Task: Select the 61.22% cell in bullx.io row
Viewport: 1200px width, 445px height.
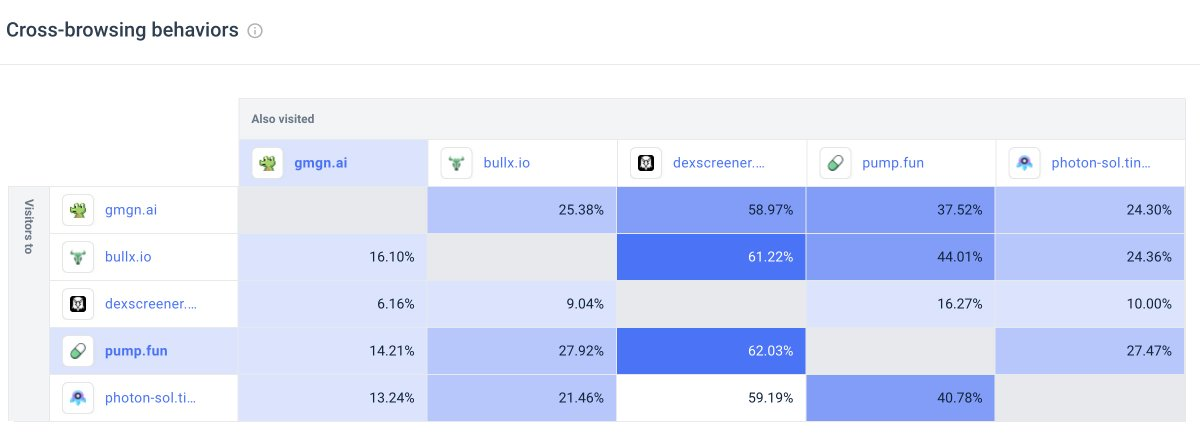Action: tap(712, 257)
